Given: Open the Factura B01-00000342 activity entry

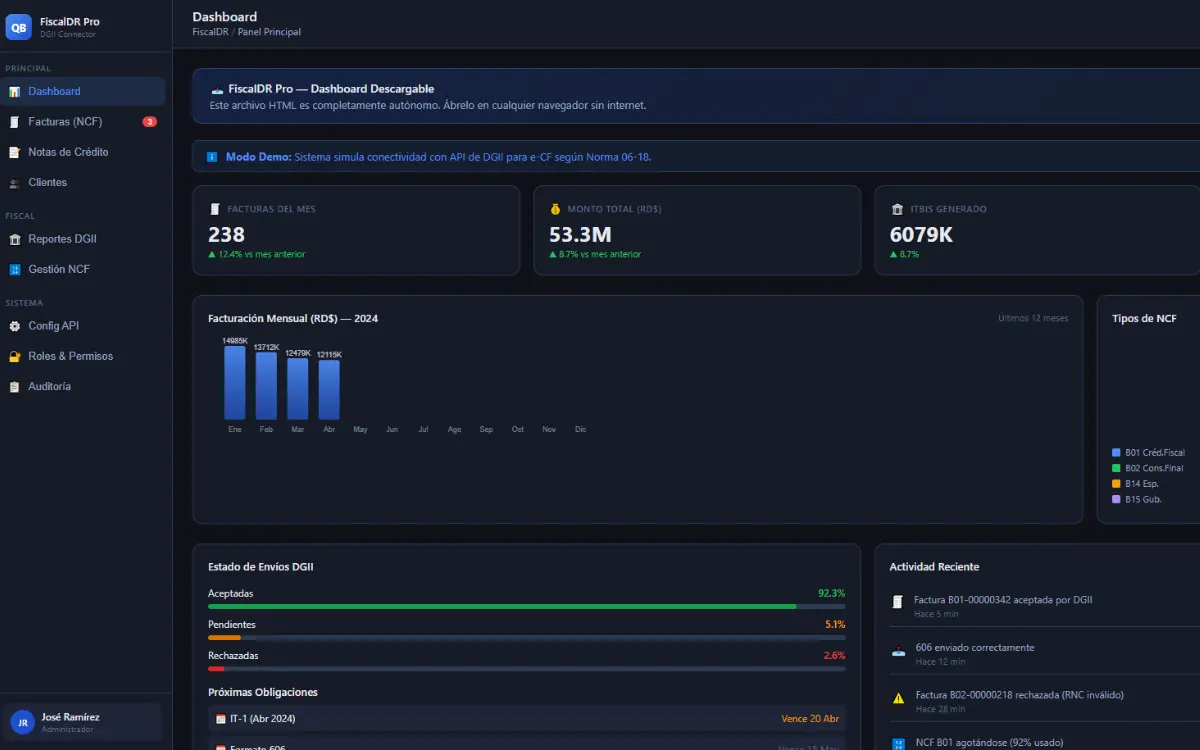Looking at the screenshot, I should click(x=1002, y=600).
